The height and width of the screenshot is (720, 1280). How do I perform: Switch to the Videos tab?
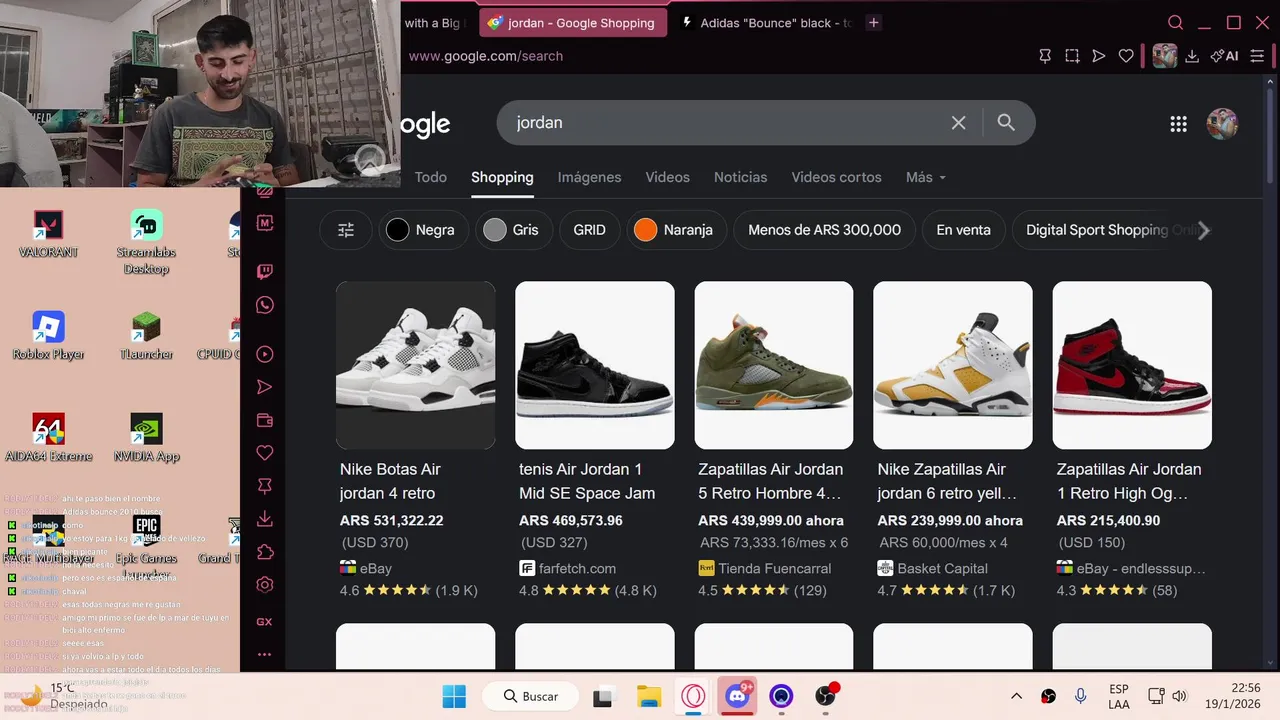(667, 177)
